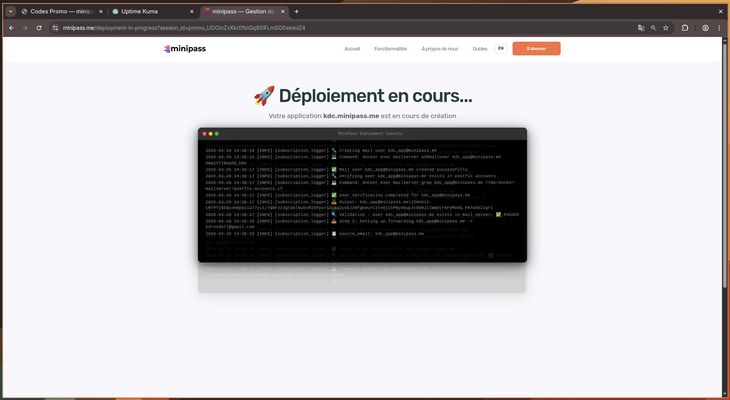The width and height of the screenshot is (730, 400).
Task: Open the Guides nav link
Action: coord(480,49)
